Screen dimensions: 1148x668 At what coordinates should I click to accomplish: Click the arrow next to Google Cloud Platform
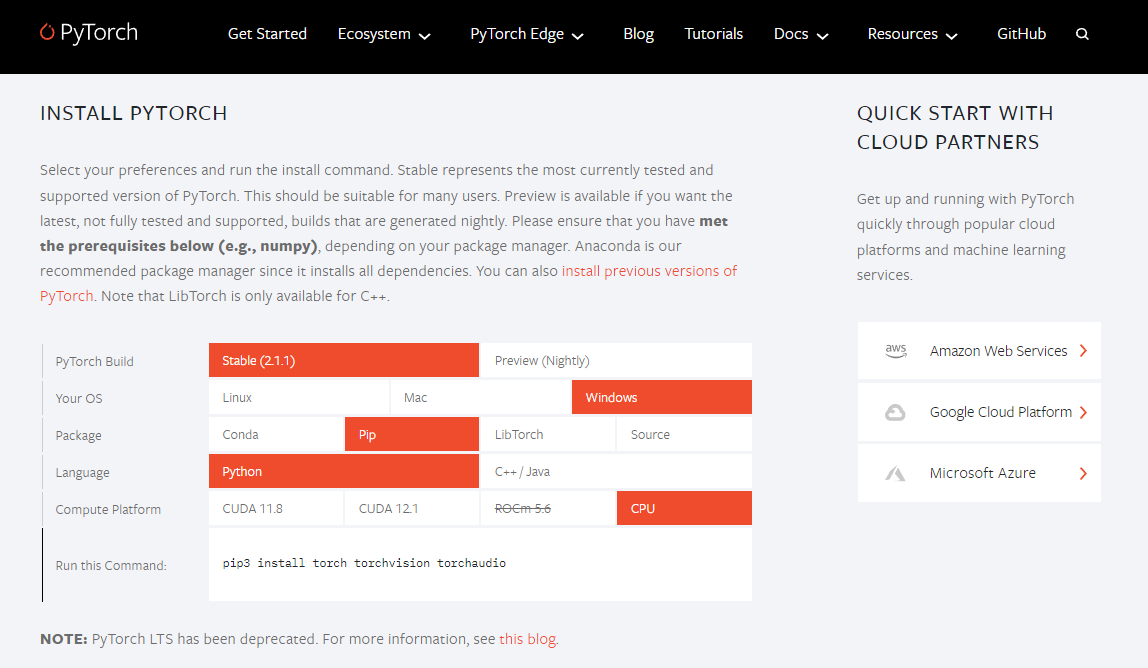(1084, 412)
